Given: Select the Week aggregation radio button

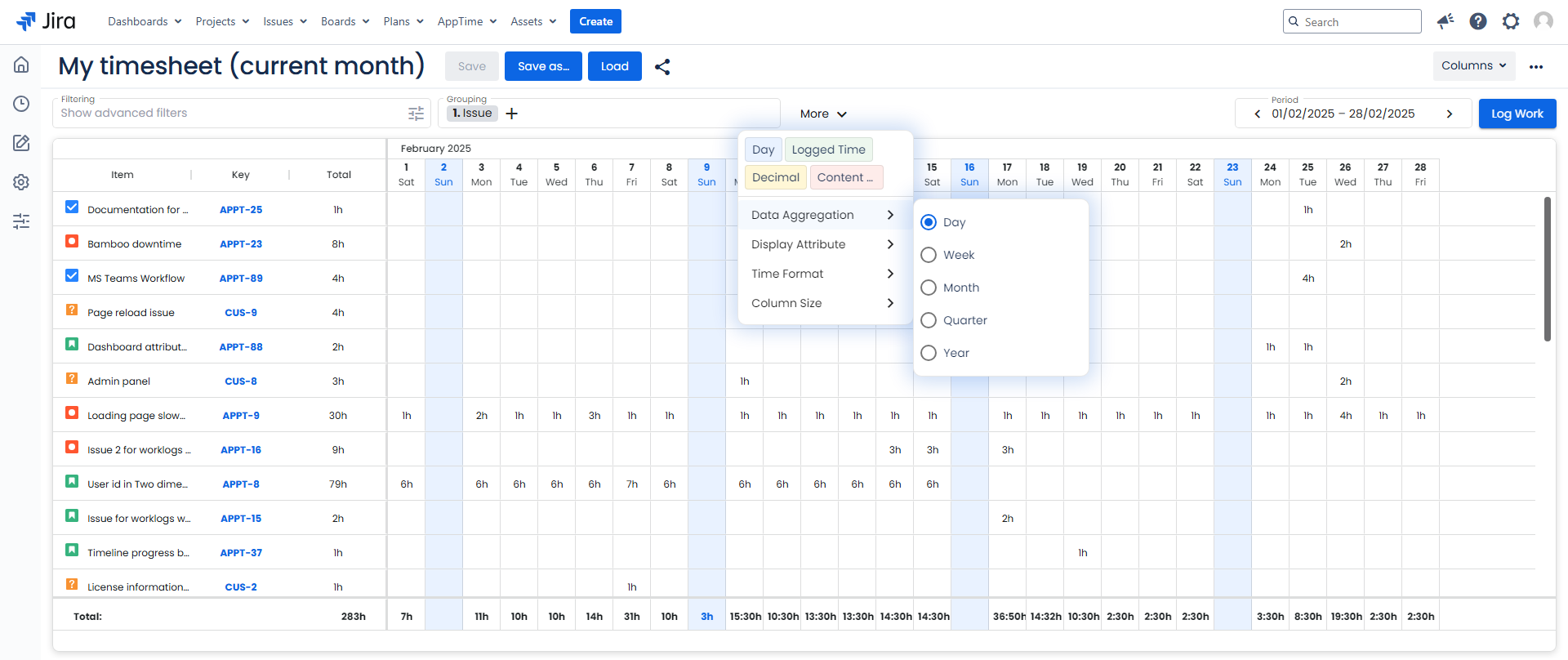Looking at the screenshot, I should point(929,255).
